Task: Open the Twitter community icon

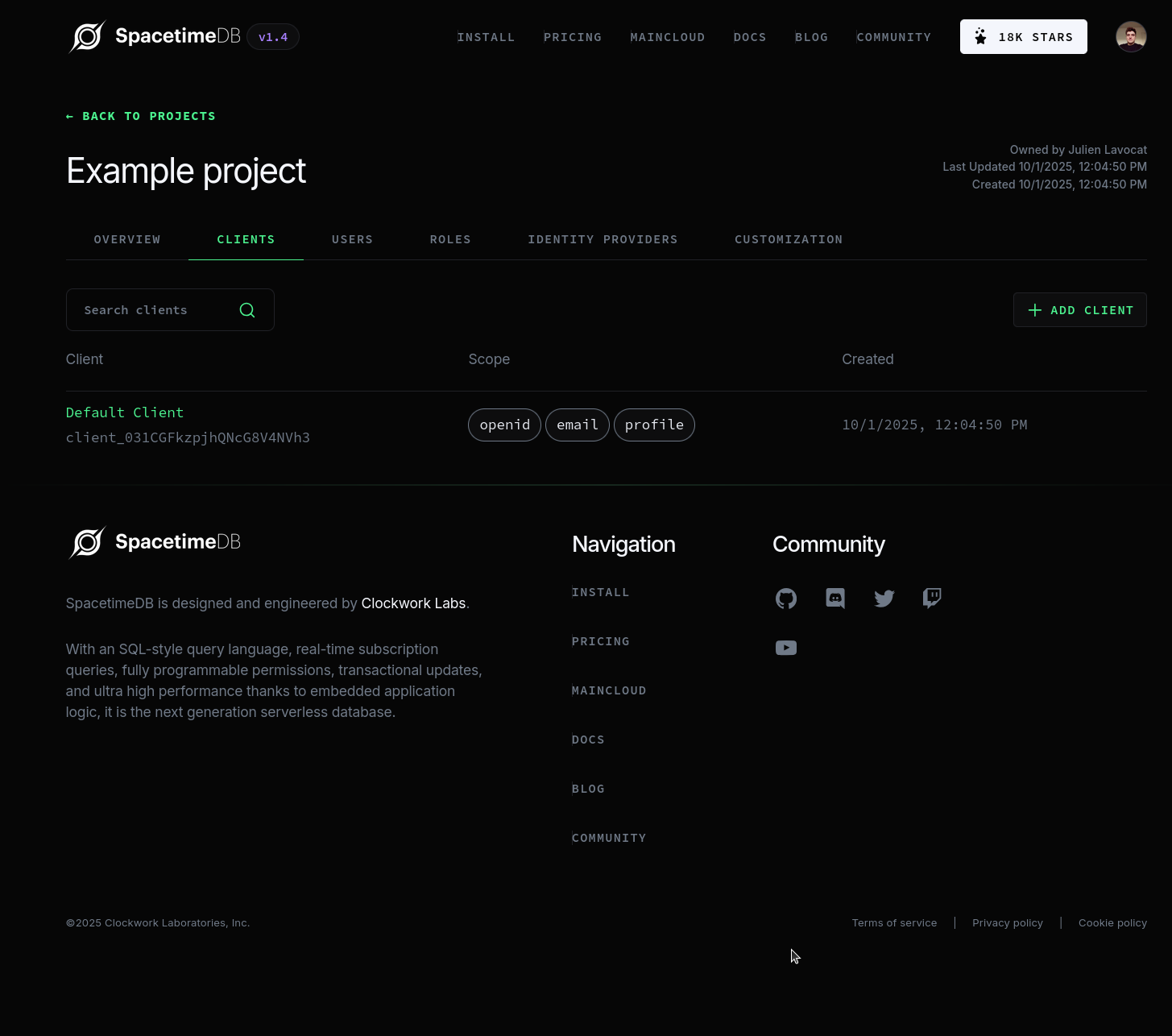Action: [x=884, y=599]
